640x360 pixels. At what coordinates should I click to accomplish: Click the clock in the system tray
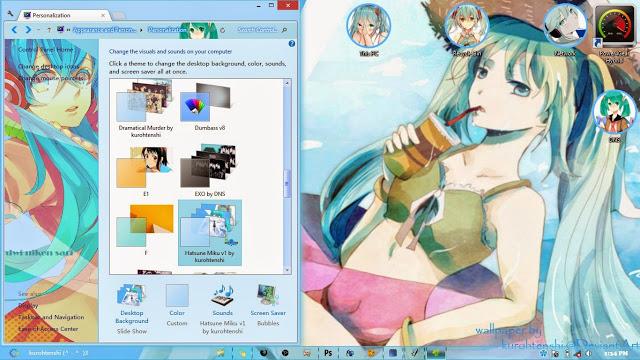pyautogui.click(x=616, y=353)
